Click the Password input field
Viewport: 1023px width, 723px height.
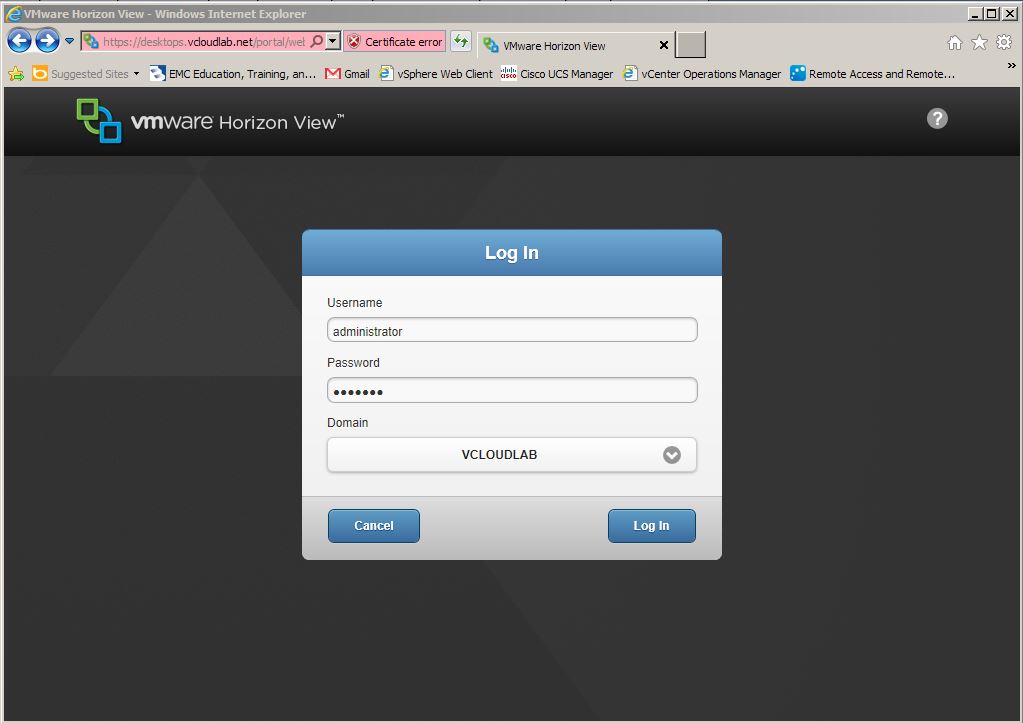(512, 390)
